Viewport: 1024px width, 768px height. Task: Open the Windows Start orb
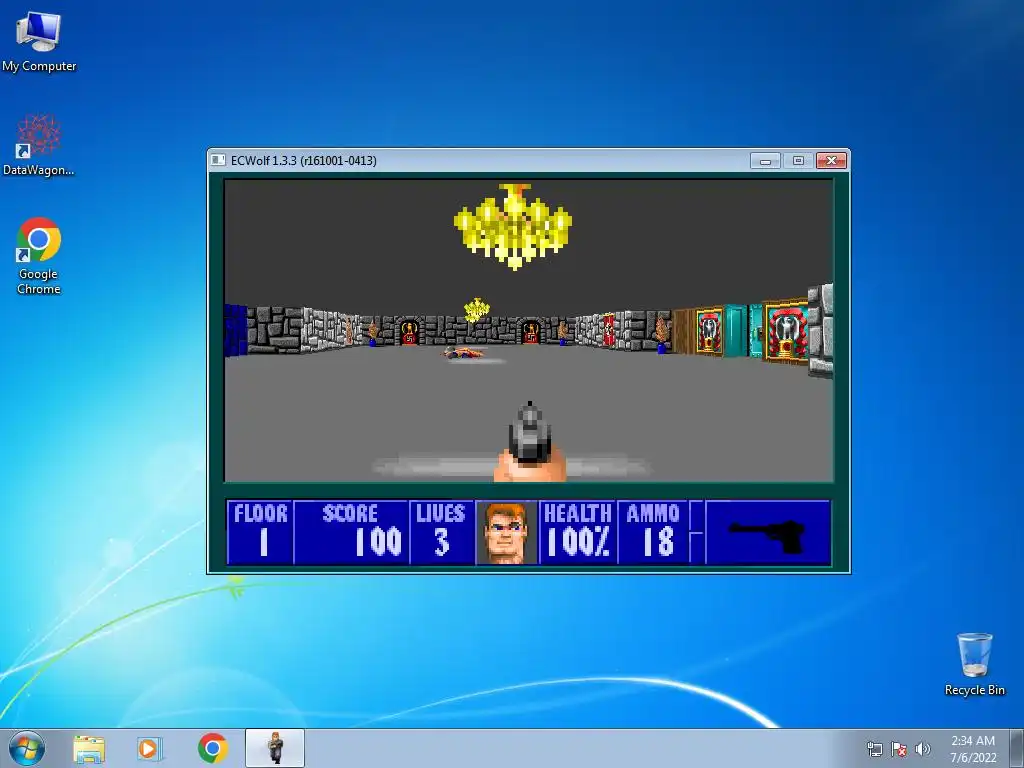27,748
